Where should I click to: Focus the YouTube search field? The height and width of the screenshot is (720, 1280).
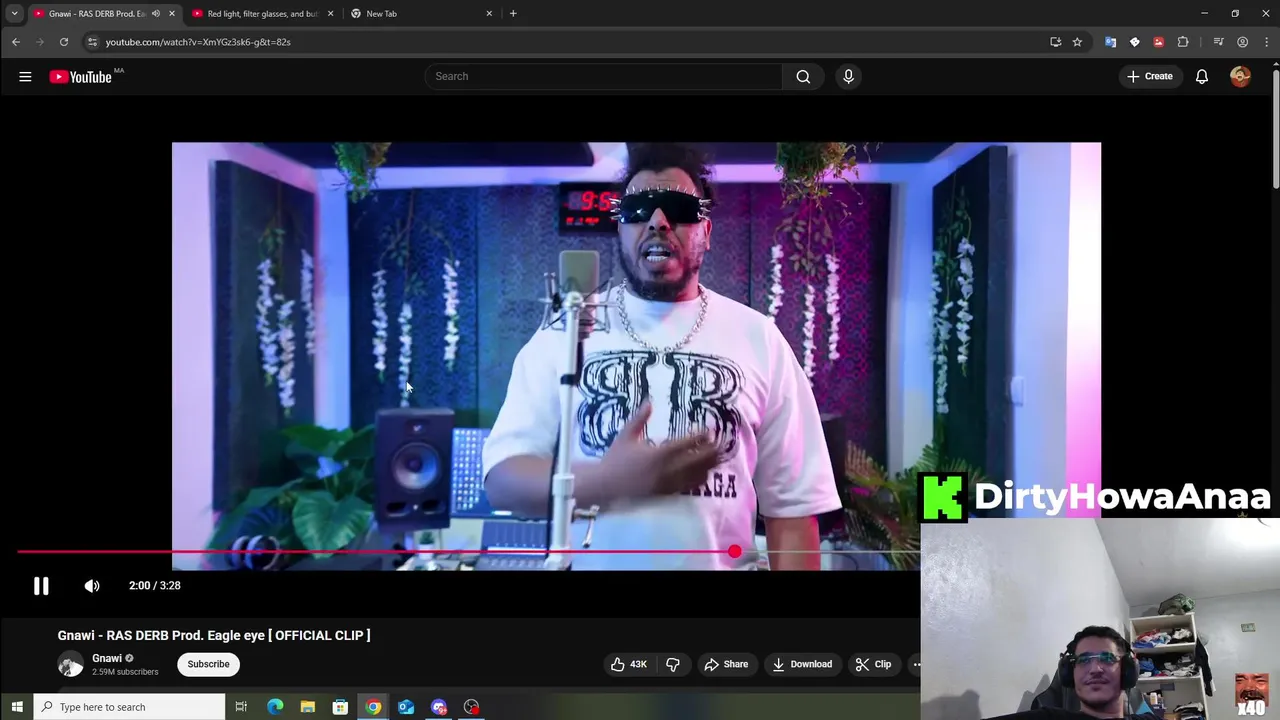click(x=604, y=76)
